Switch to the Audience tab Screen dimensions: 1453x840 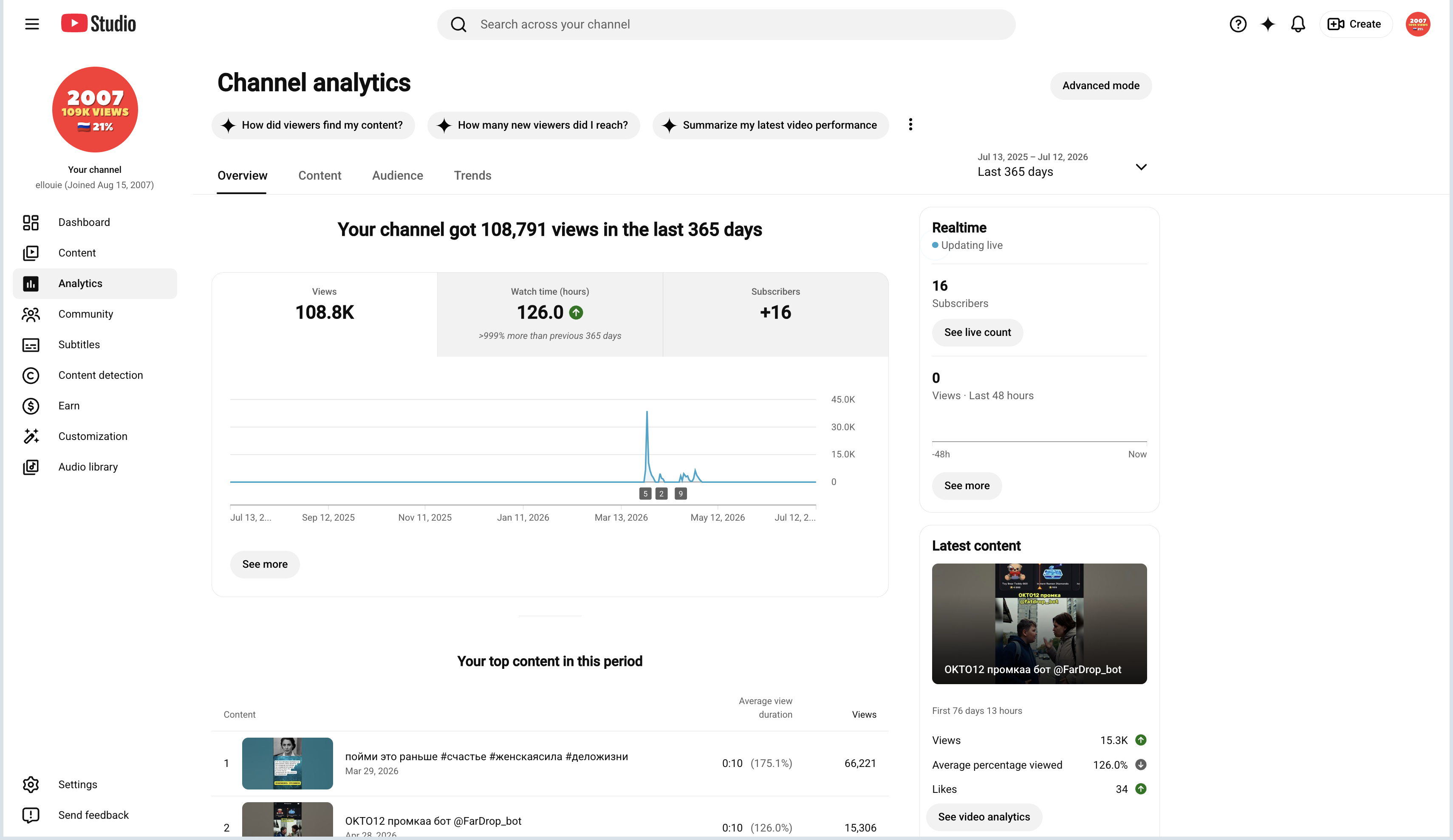point(397,176)
